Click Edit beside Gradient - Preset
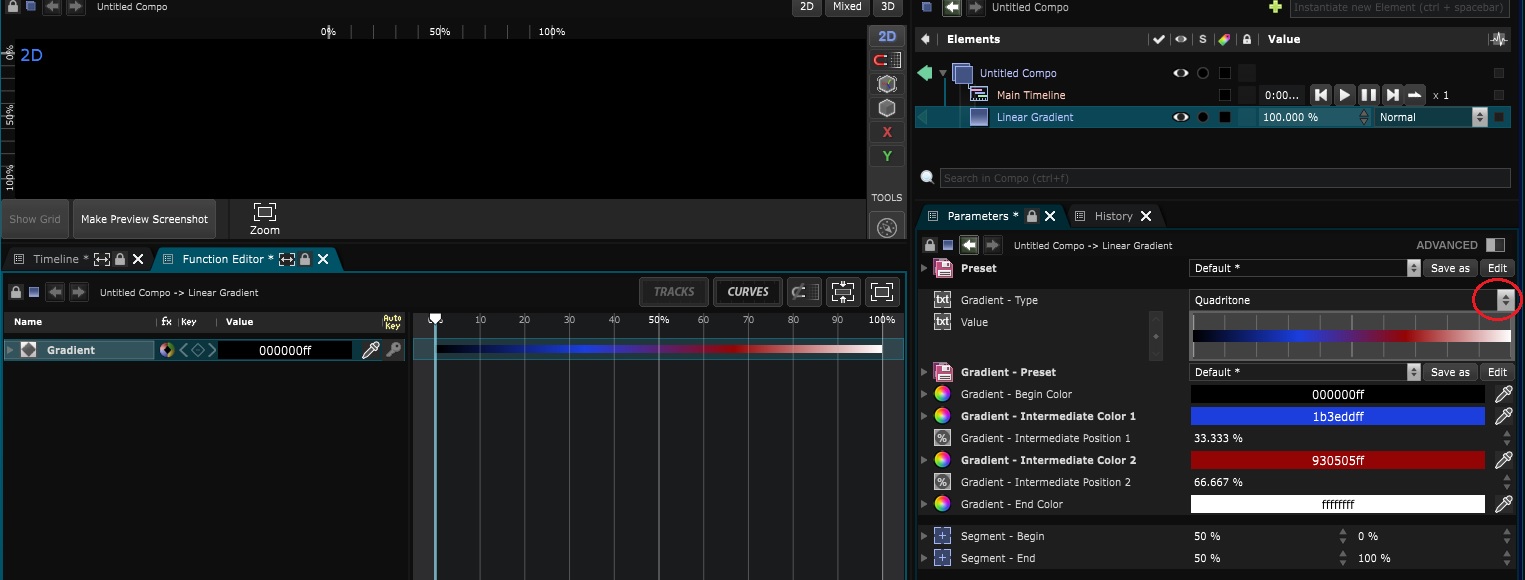This screenshot has height=580, width=1525. pyautogui.click(x=1497, y=372)
